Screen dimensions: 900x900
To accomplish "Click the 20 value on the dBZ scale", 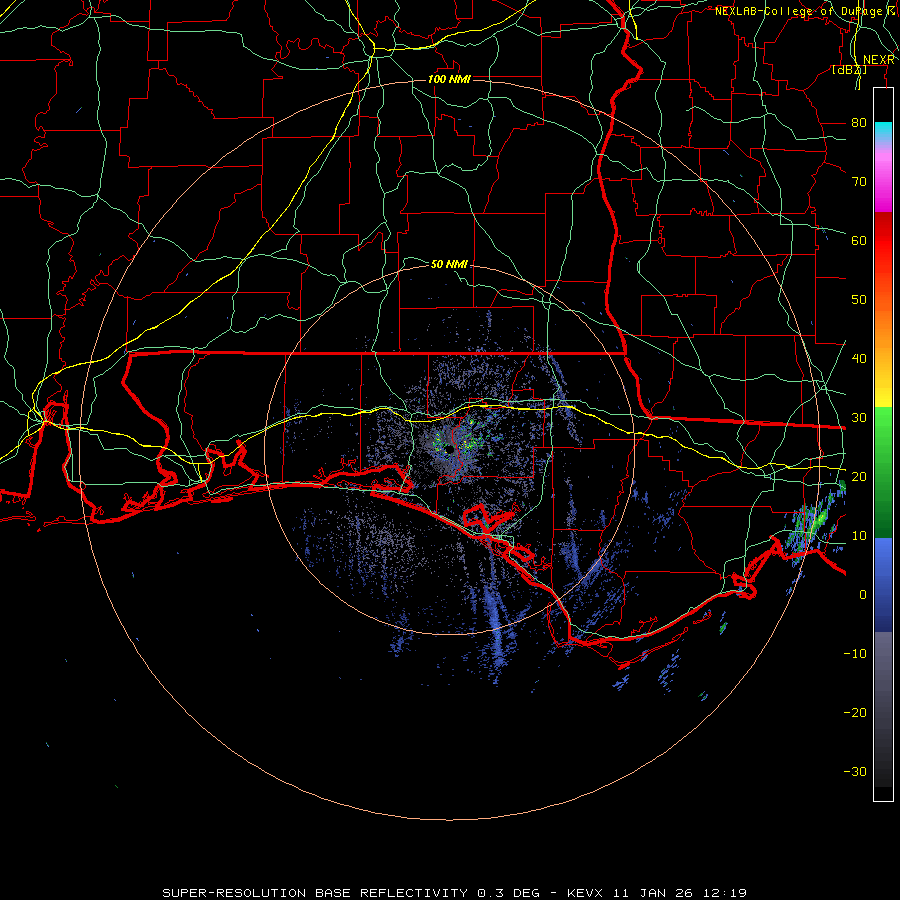I will [859, 476].
